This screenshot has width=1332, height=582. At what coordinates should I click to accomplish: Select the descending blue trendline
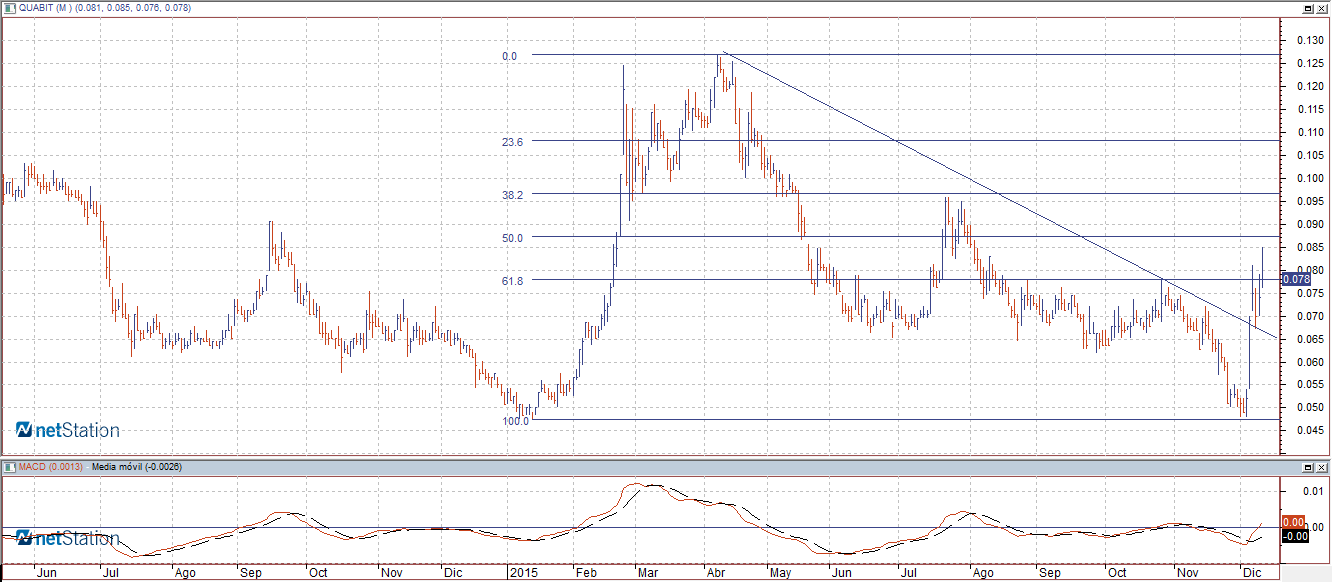tap(1000, 194)
